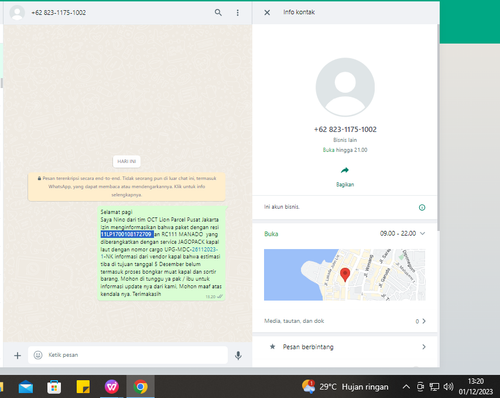Click the Bagikan share arrow icon
This screenshot has height=398, width=500.
(345, 170)
